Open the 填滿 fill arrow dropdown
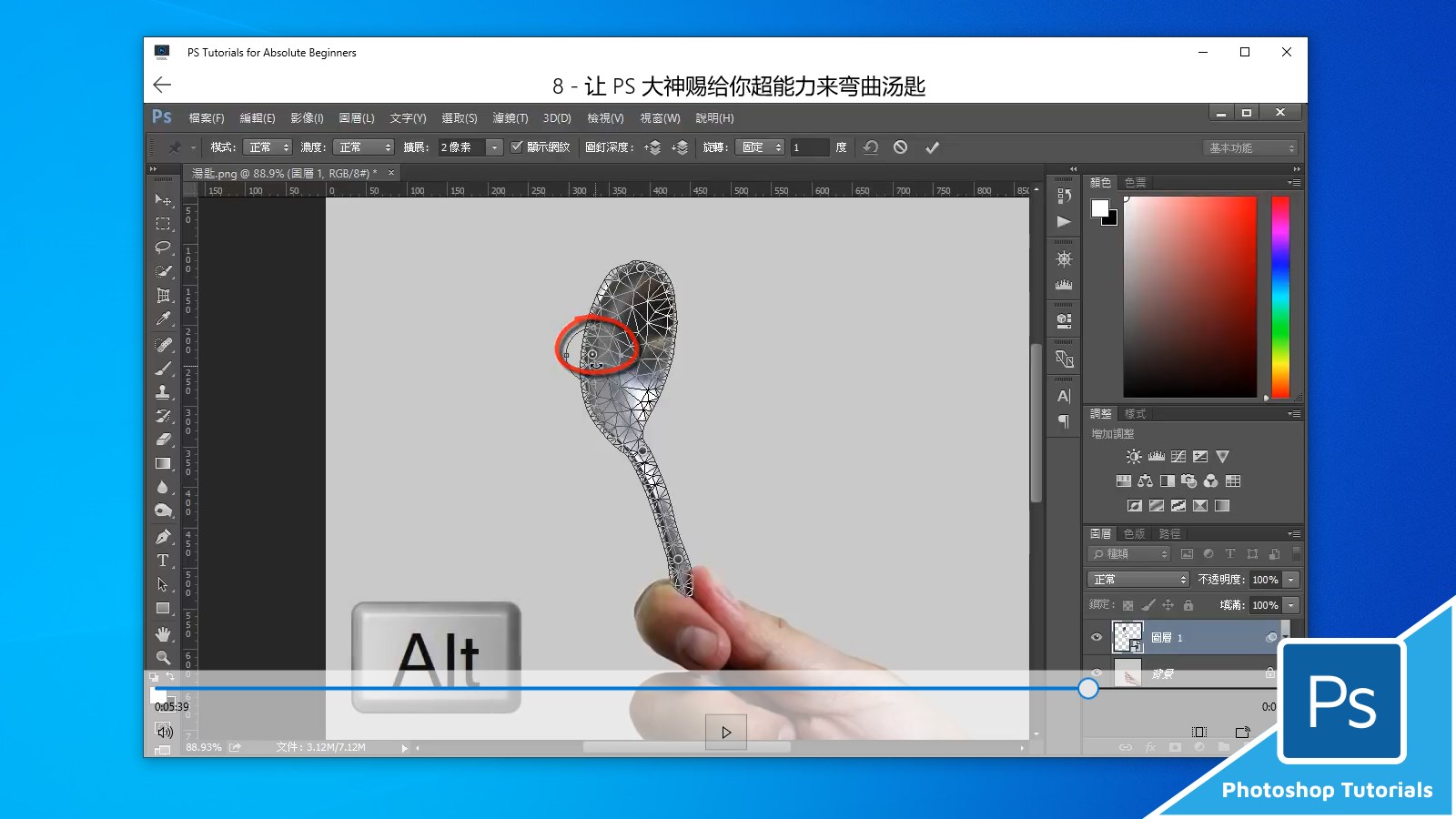The height and width of the screenshot is (819, 1456). click(x=1290, y=605)
